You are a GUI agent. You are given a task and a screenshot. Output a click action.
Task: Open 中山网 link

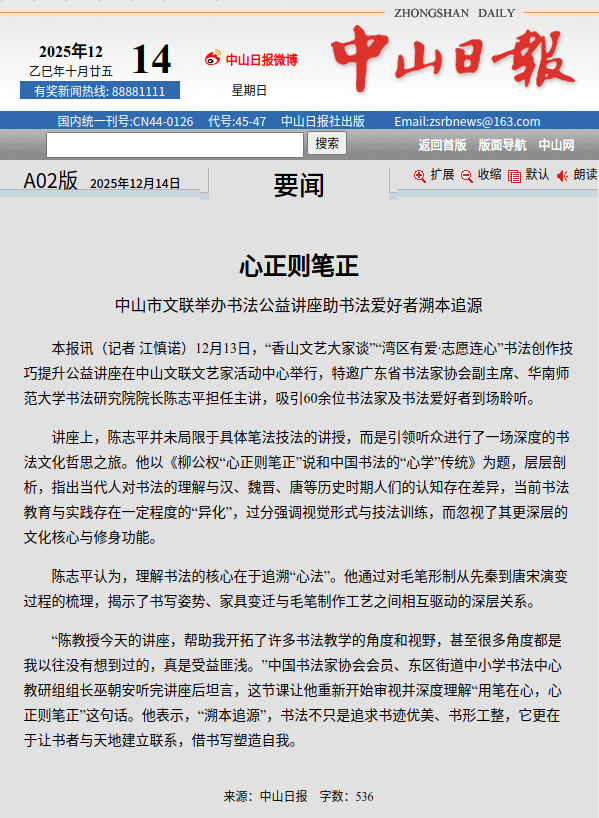tap(556, 145)
